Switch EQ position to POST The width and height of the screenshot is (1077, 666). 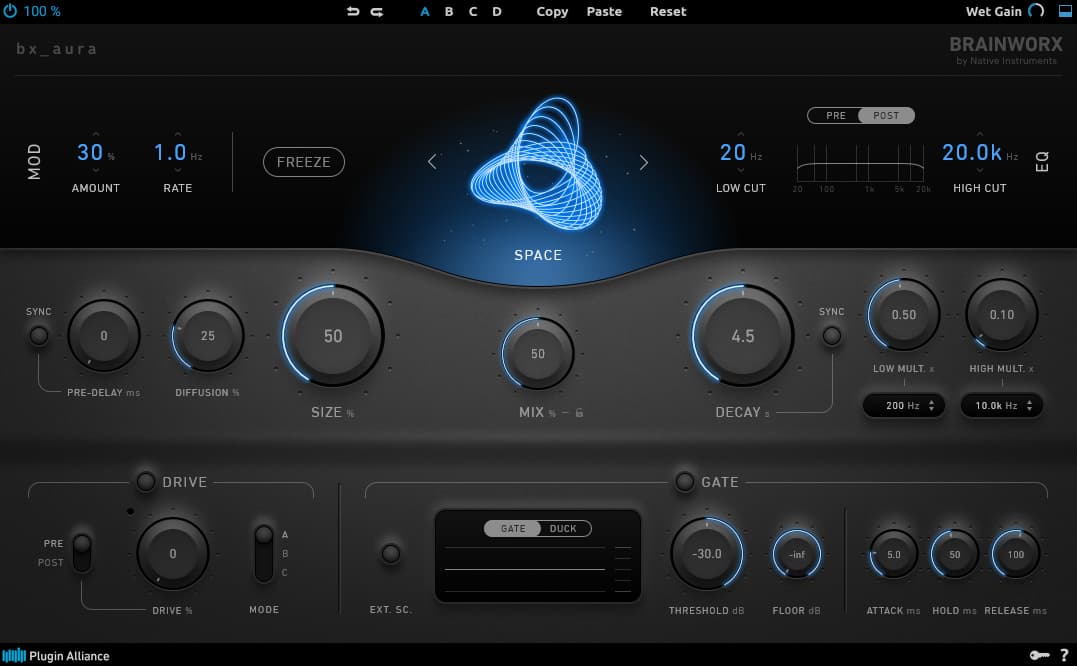886,115
